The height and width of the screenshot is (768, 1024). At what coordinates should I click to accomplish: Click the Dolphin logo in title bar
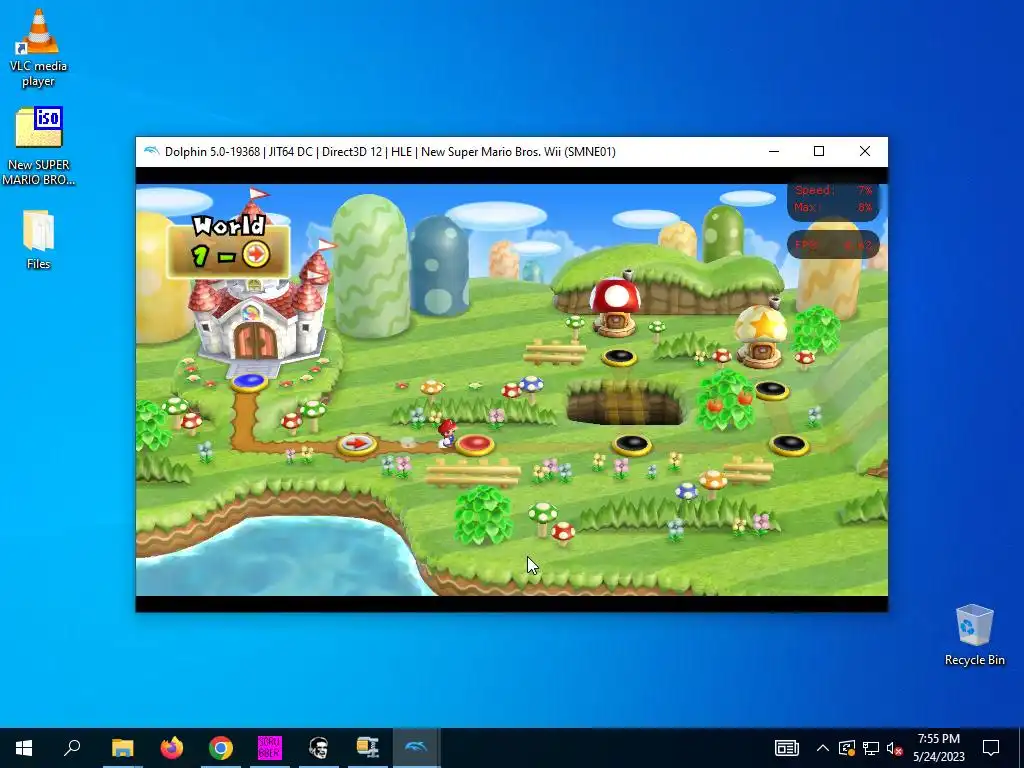click(151, 152)
